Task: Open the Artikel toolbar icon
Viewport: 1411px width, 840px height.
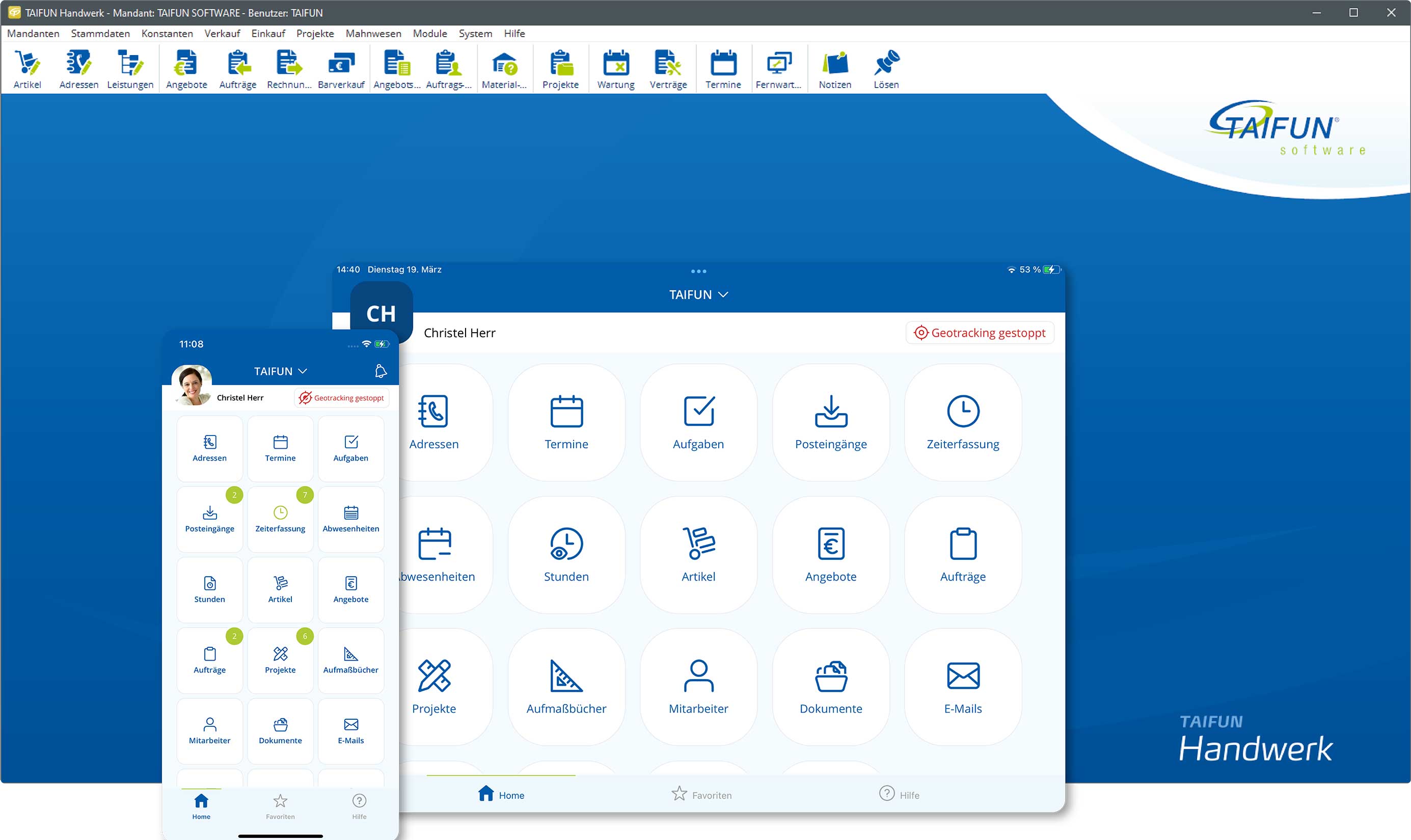Action: click(x=27, y=68)
